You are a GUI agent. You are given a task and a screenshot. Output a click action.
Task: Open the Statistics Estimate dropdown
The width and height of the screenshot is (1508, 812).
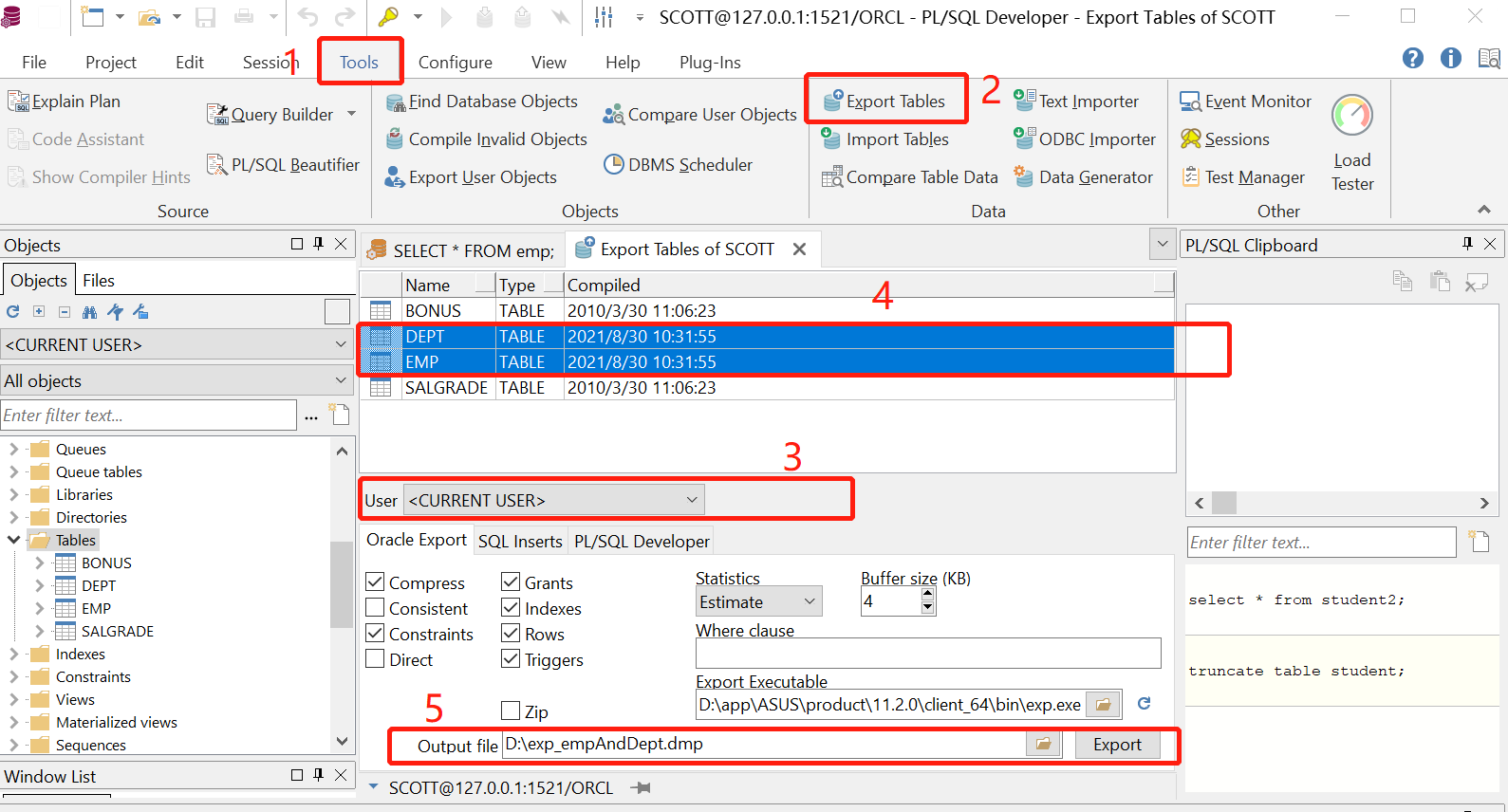759,601
